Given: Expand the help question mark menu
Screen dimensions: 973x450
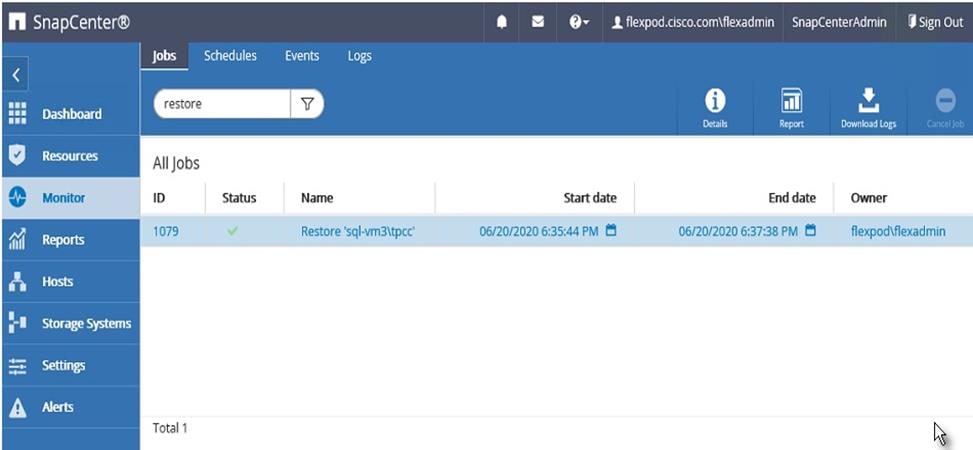Looking at the screenshot, I should point(579,22).
